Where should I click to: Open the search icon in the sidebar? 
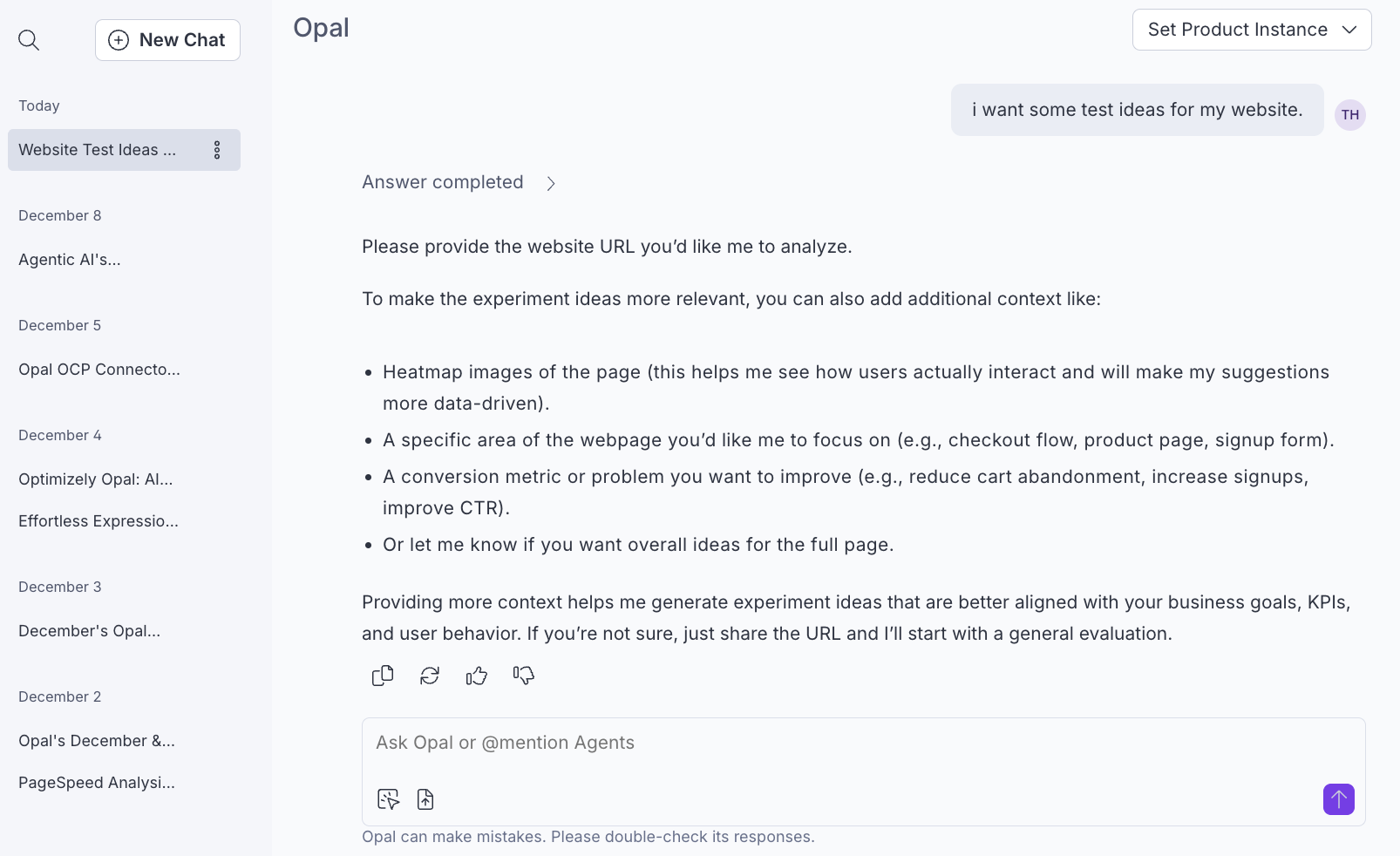click(29, 40)
